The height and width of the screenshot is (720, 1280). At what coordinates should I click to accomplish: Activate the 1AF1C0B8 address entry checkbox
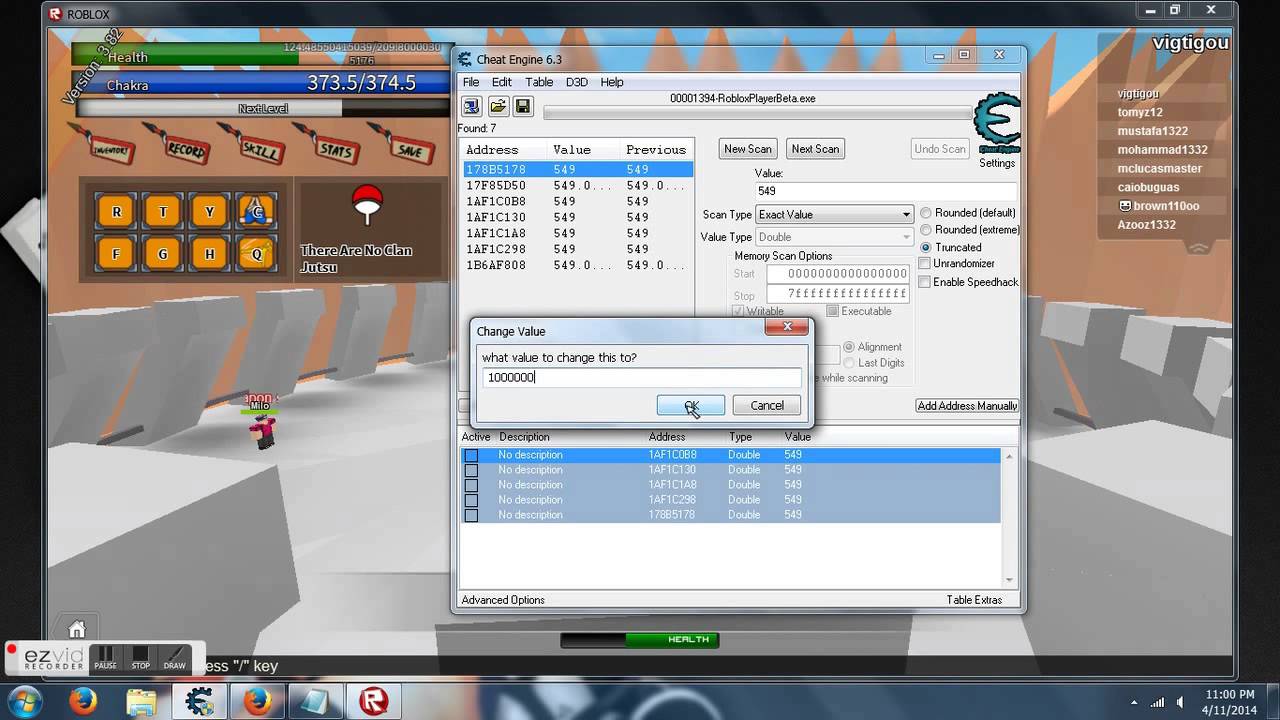[471, 455]
